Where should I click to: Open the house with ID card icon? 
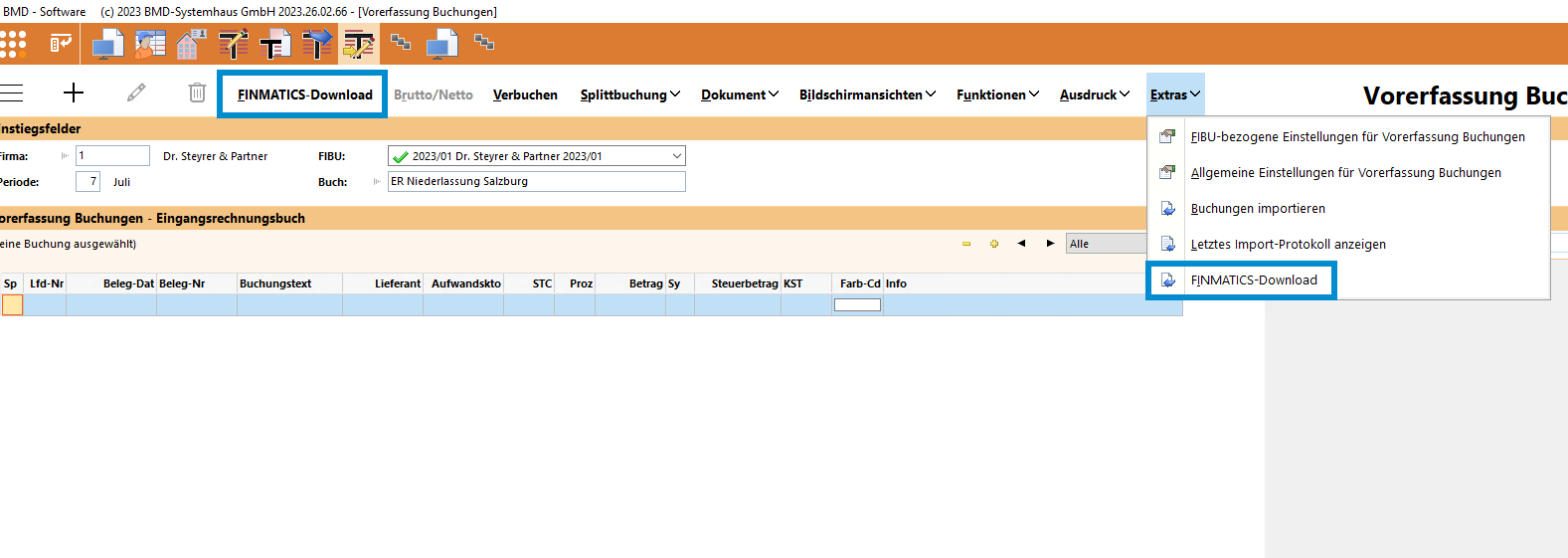coord(191,44)
